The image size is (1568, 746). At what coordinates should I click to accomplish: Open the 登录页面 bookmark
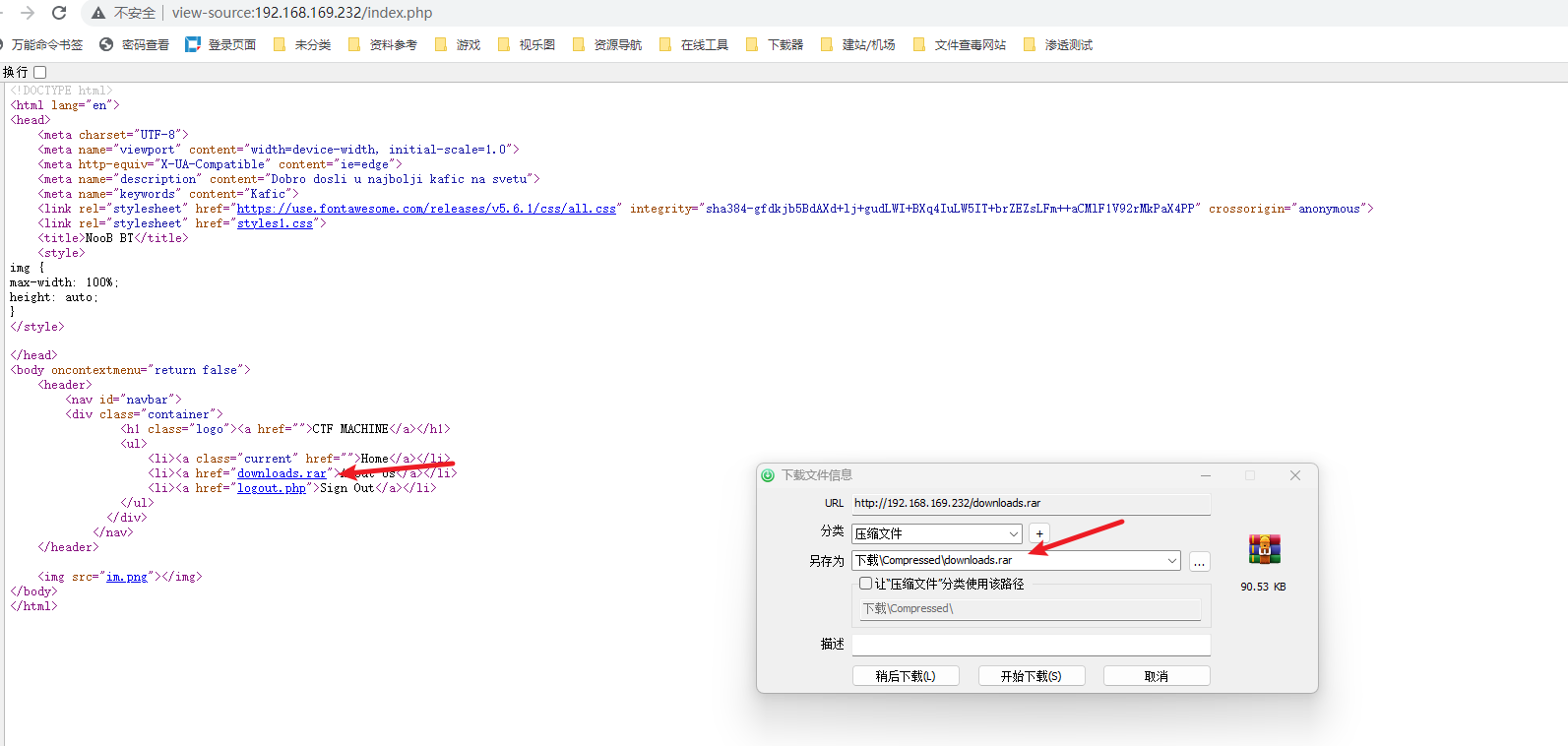(x=221, y=44)
